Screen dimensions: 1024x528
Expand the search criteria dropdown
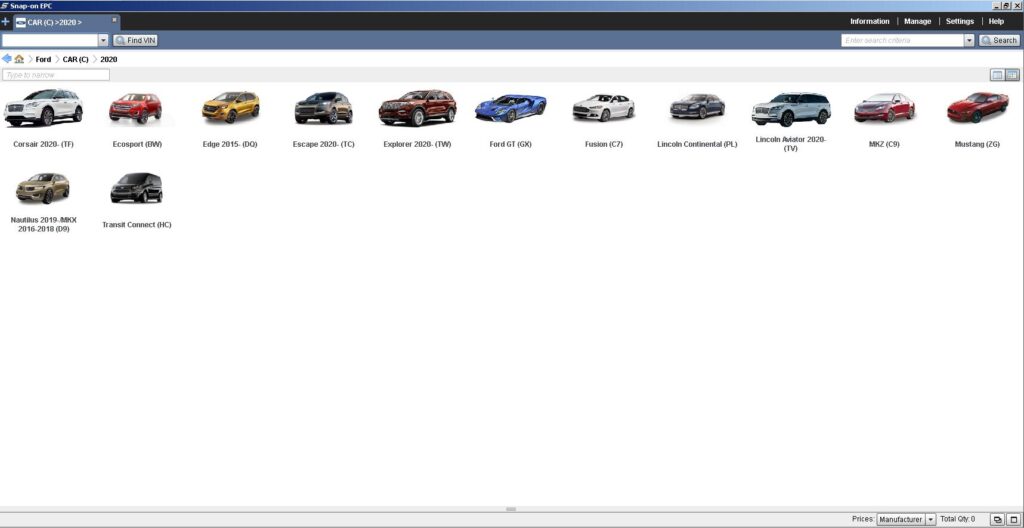click(968, 40)
